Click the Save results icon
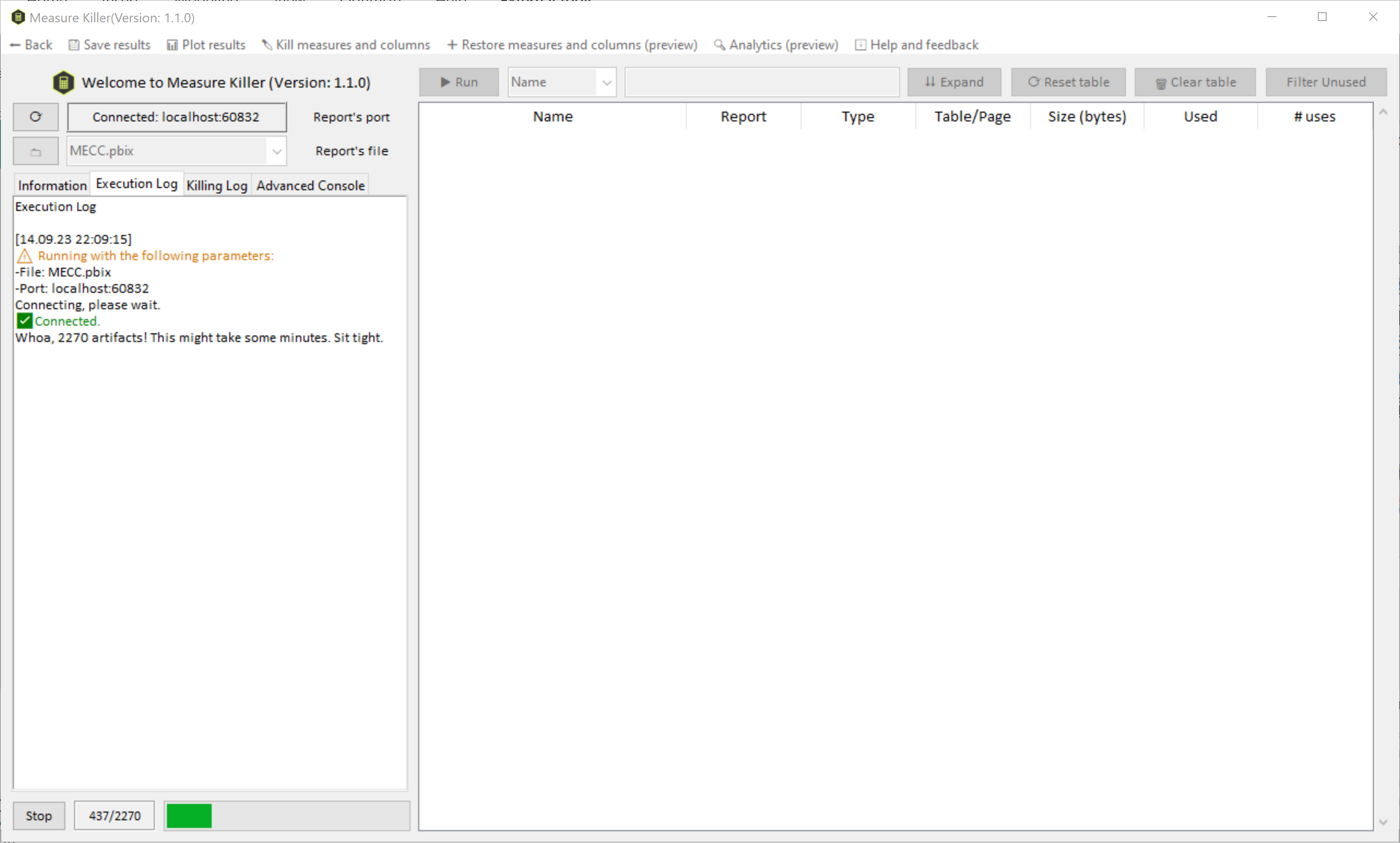Viewport: 1400px width, 843px height. 74,44
